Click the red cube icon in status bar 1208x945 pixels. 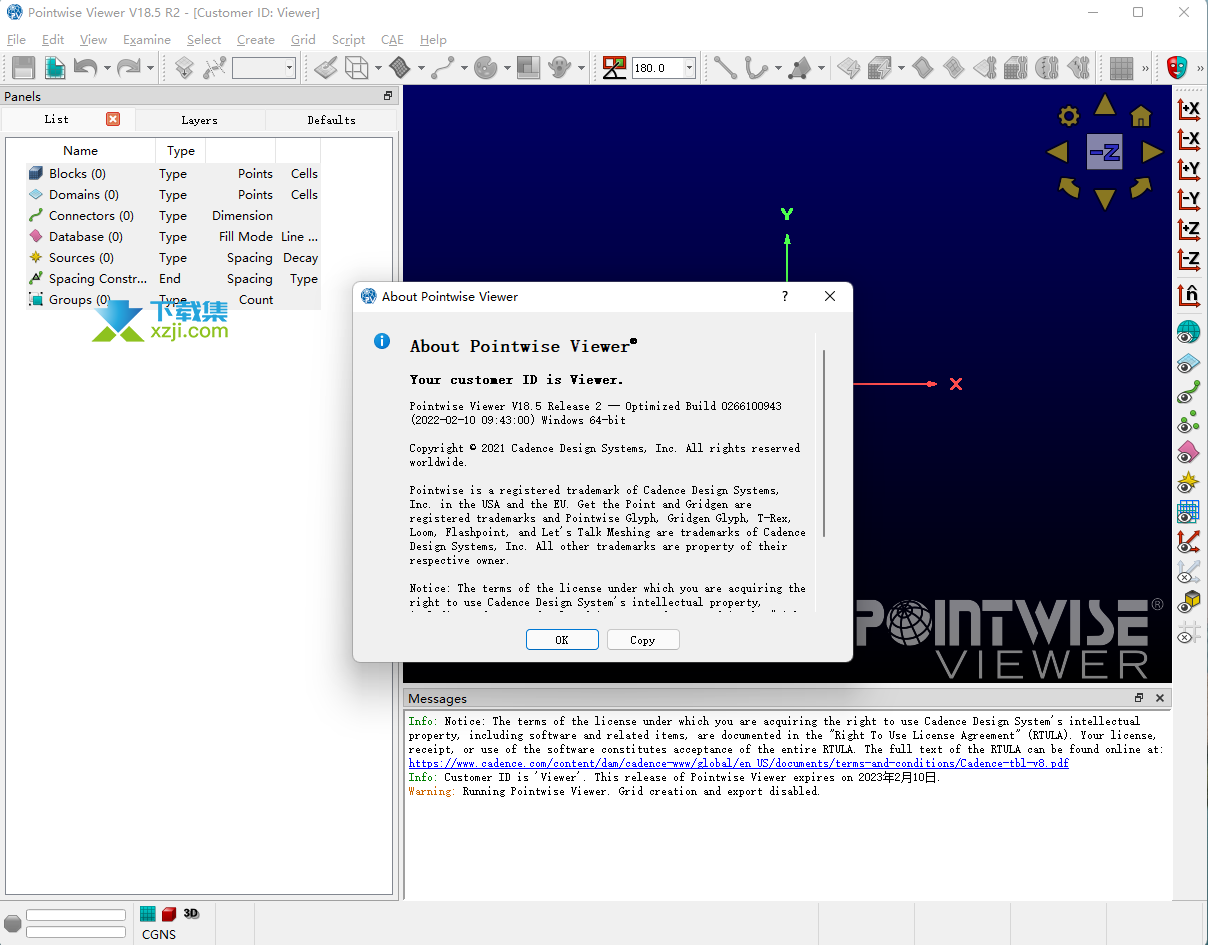point(169,914)
